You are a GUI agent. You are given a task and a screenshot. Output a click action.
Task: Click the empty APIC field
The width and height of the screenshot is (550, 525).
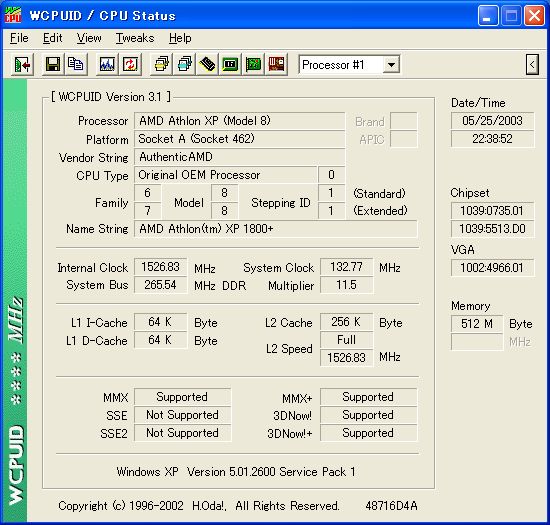coord(404,139)
